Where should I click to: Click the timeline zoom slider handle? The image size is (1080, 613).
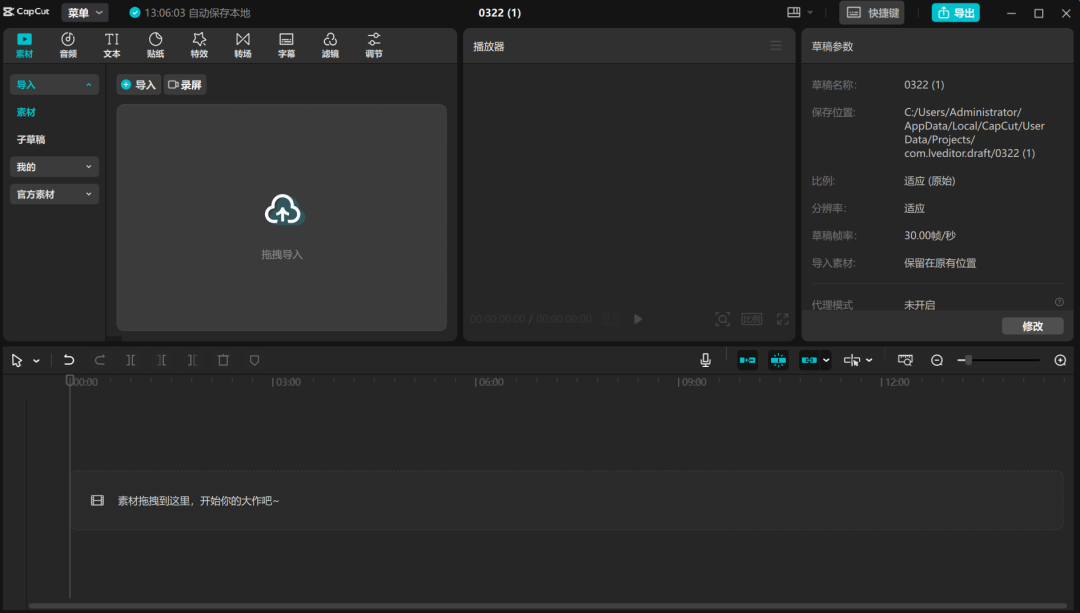click(968, 360)
